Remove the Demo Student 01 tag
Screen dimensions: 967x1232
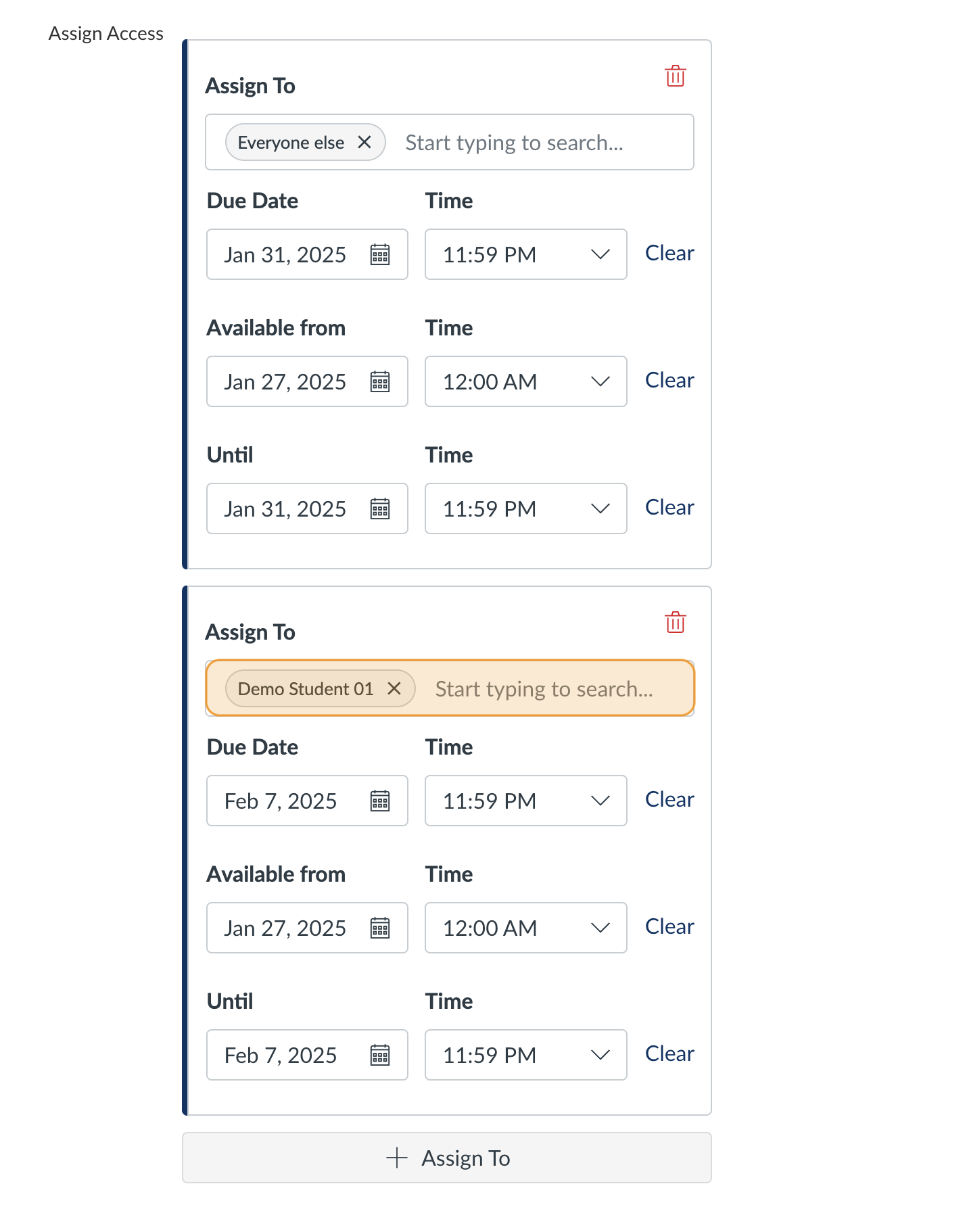point(396,688)
